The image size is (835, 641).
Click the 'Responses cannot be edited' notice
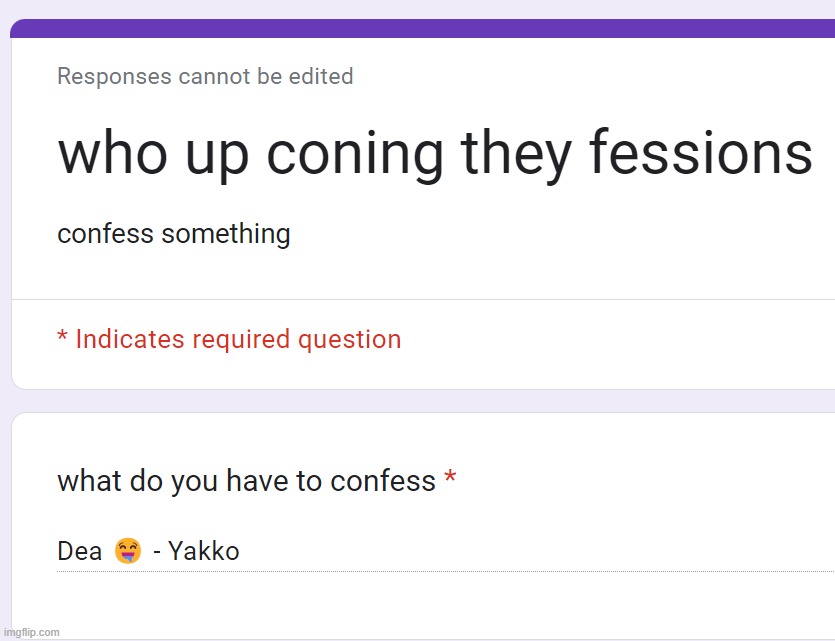(x=206, y=76)
